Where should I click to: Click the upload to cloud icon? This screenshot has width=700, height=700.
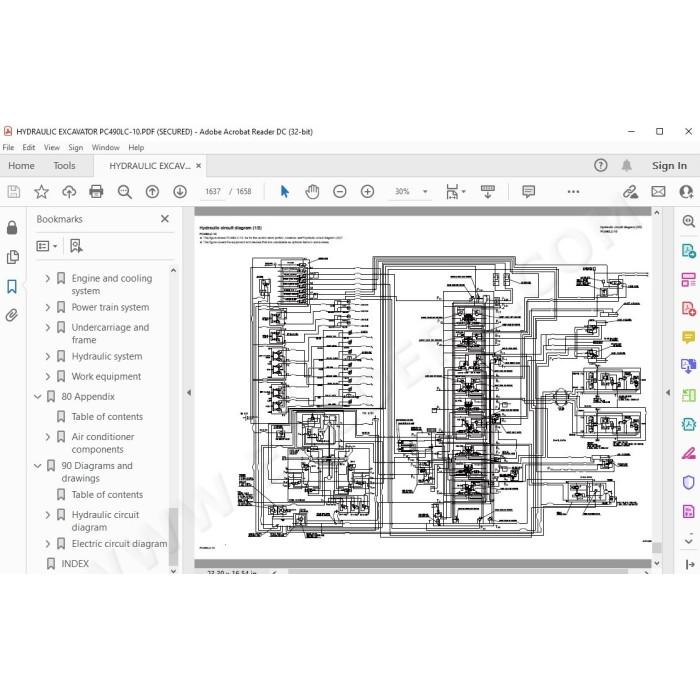[69, 192]
